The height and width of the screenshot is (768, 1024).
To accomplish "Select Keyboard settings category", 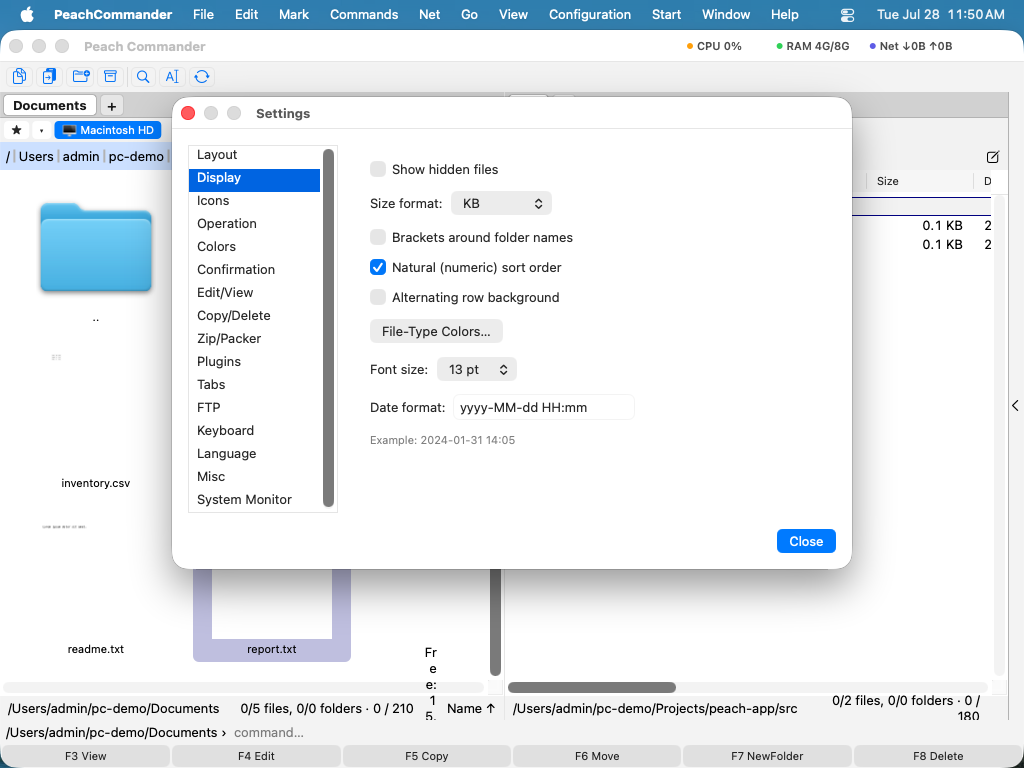I will pyautogui.click(x=255, y=430).
